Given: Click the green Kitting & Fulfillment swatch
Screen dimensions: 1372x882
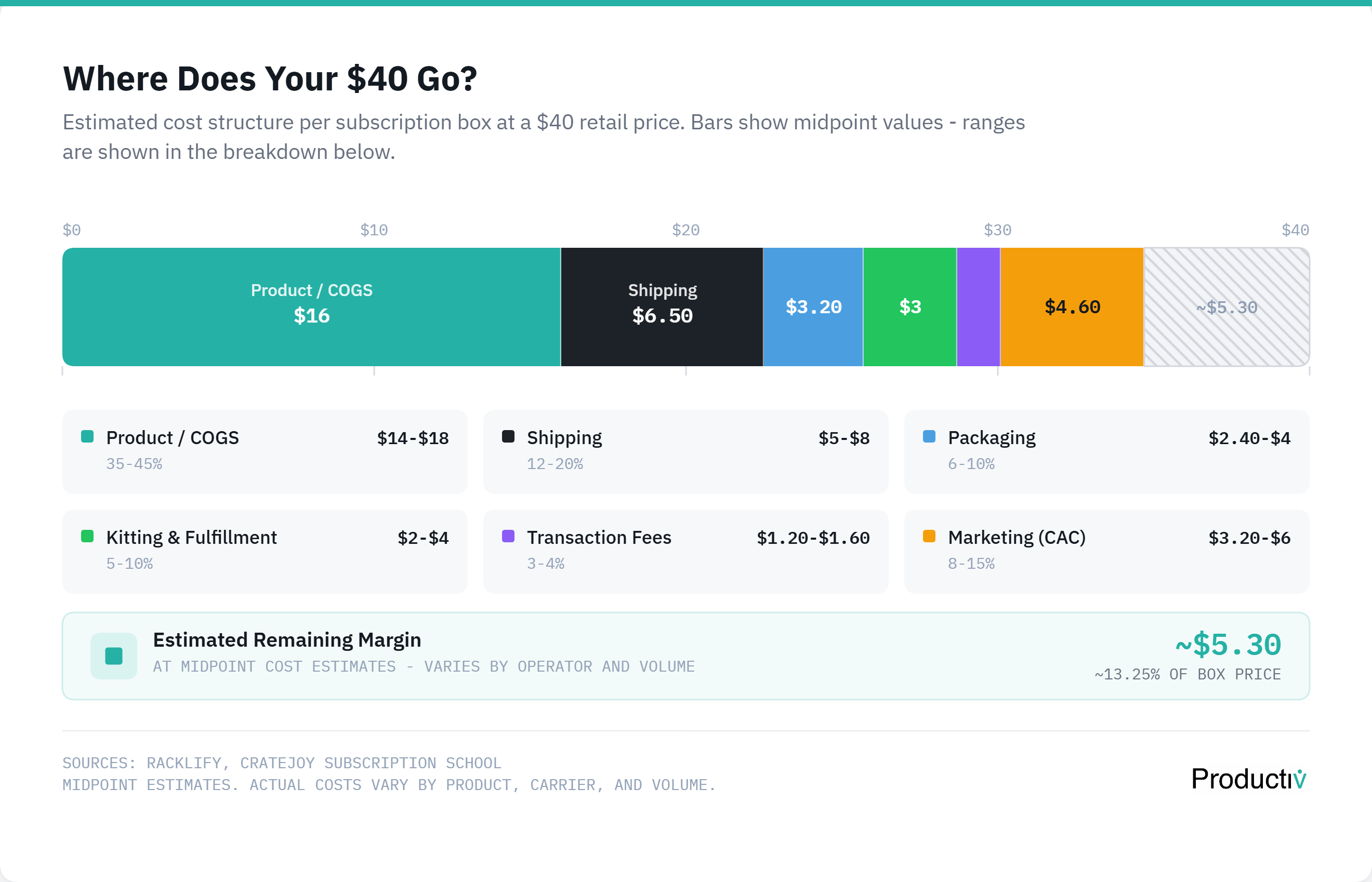Looking at the screenshot, I should [88, 536].
